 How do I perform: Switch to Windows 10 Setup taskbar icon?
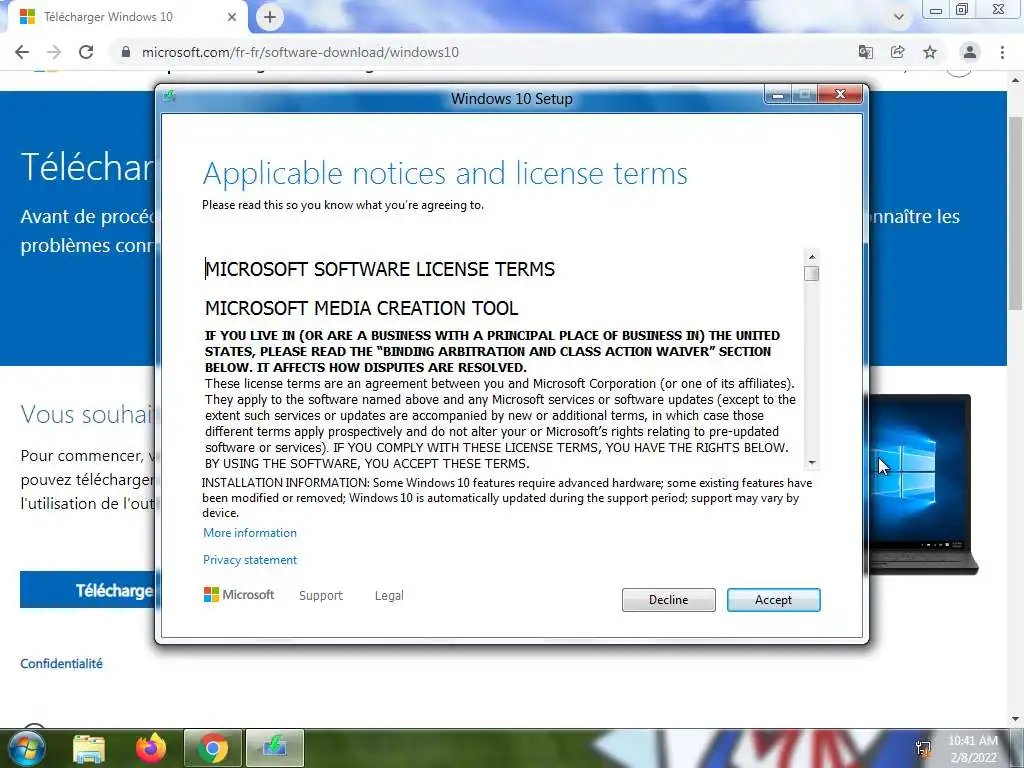tap(275, 748)
